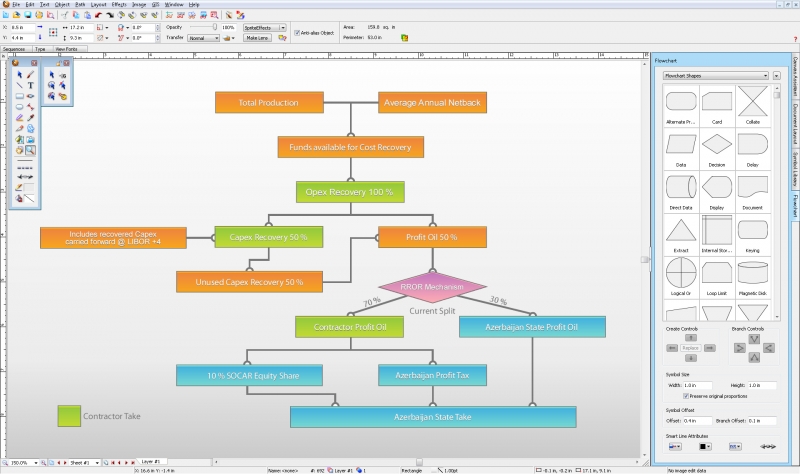Click the Sequences tab button
The width and height of the screenshot is (800, 474).
(14, 49)
